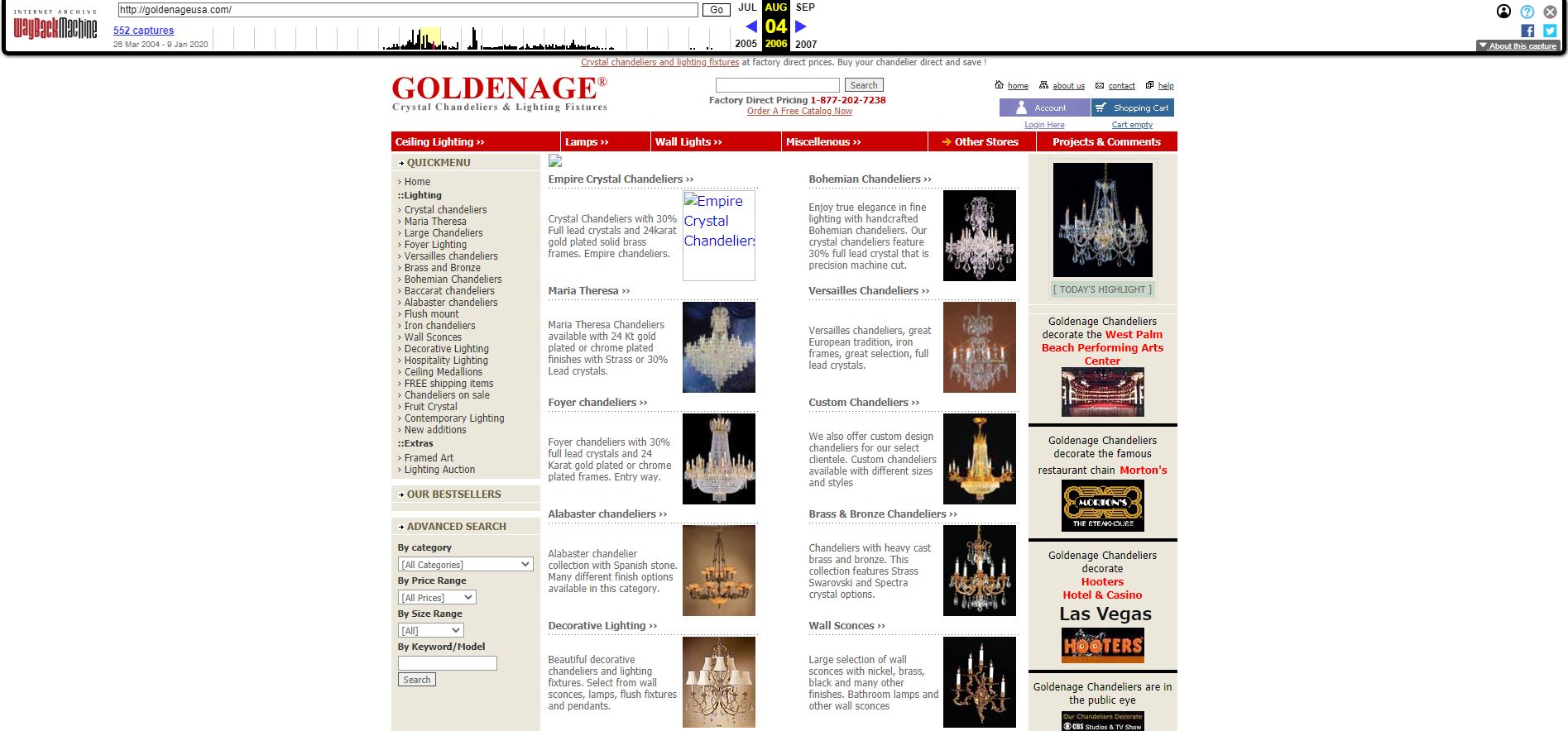This screenshot has width=1568, height=731.
Task: Click the Facebook share icon
Action: [1527, 31]
